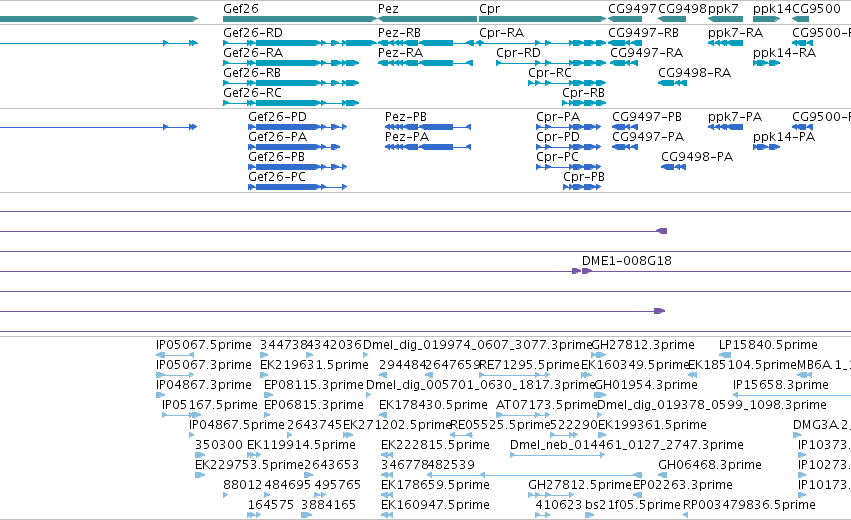Select the Cpr gene label
Screen dimensions: 851x520
490,9
